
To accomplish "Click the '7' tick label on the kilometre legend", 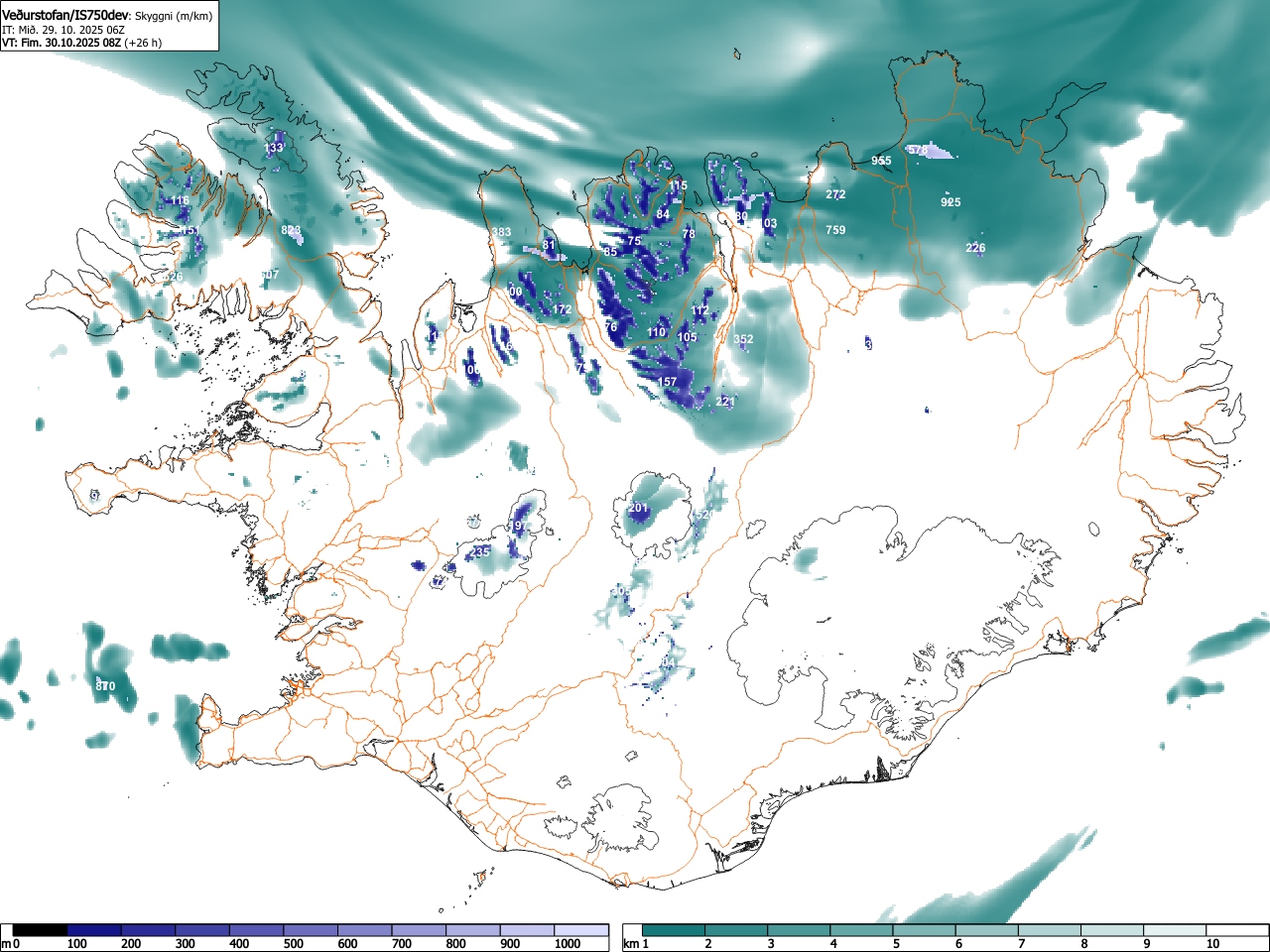I will [x=1021, y=944].
